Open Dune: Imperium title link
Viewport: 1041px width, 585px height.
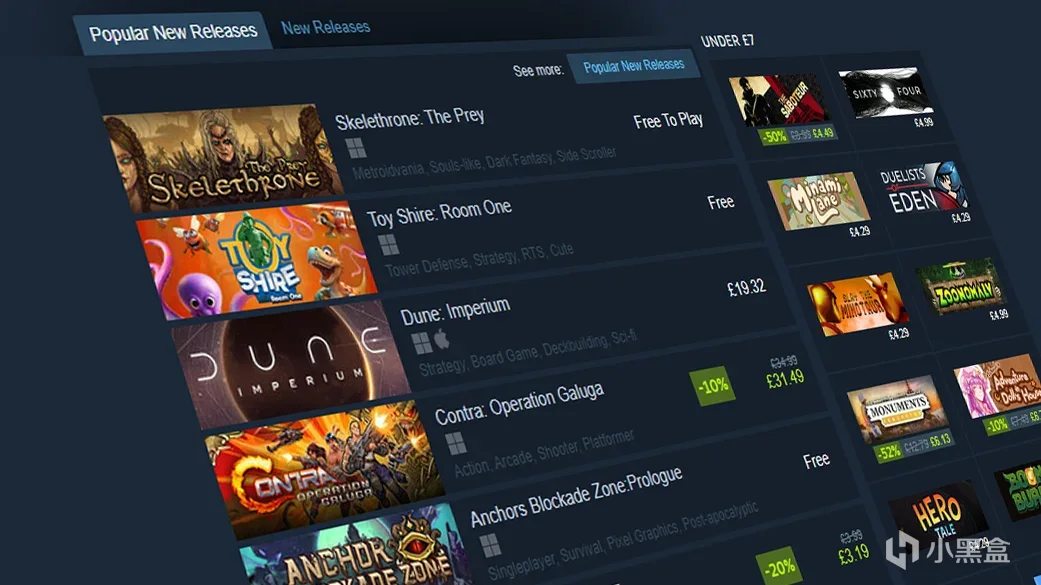tap(455, 311)
